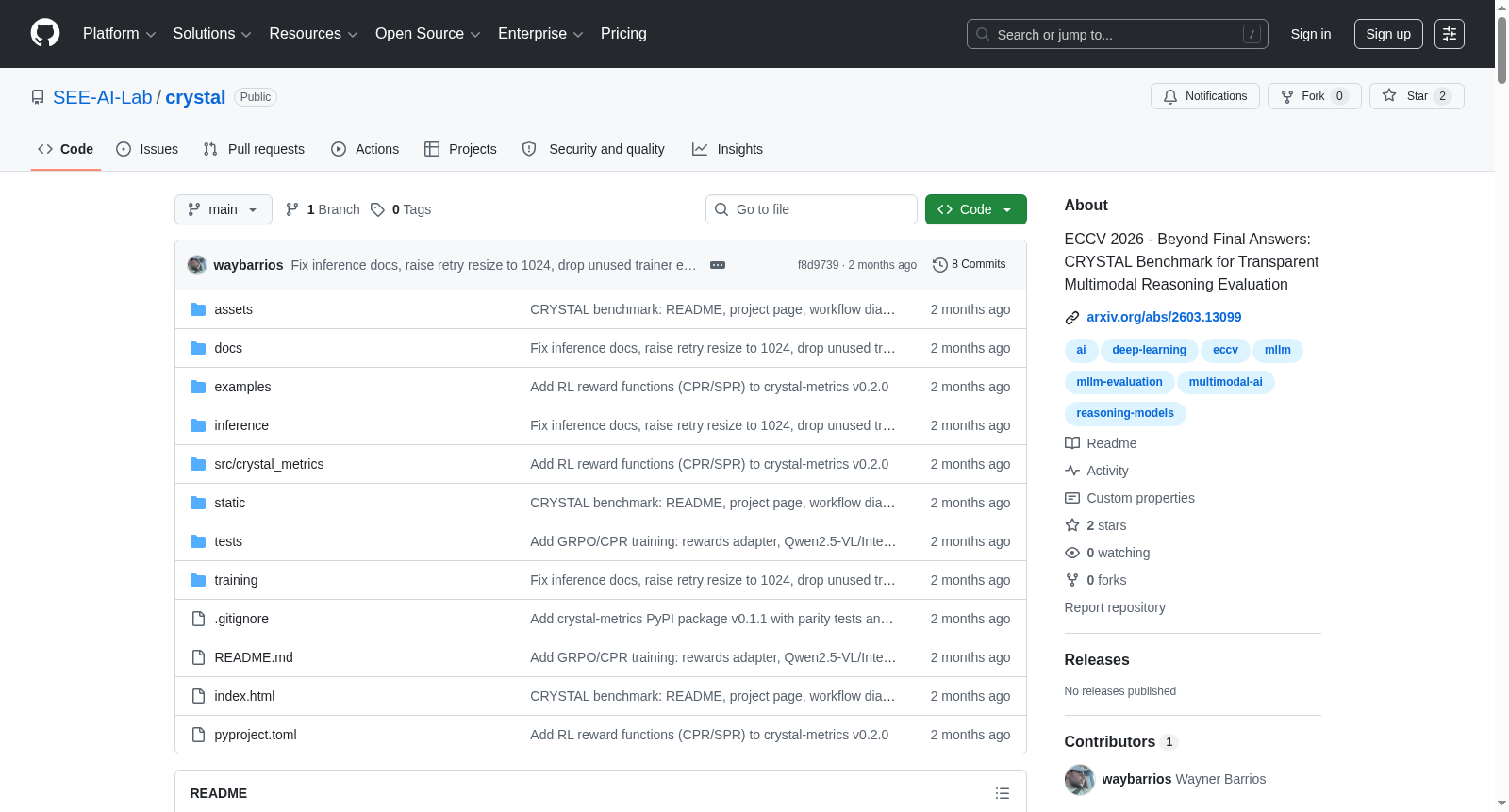
Task: Click the eye icon beside 0 watching
Action: [1072, 553]
